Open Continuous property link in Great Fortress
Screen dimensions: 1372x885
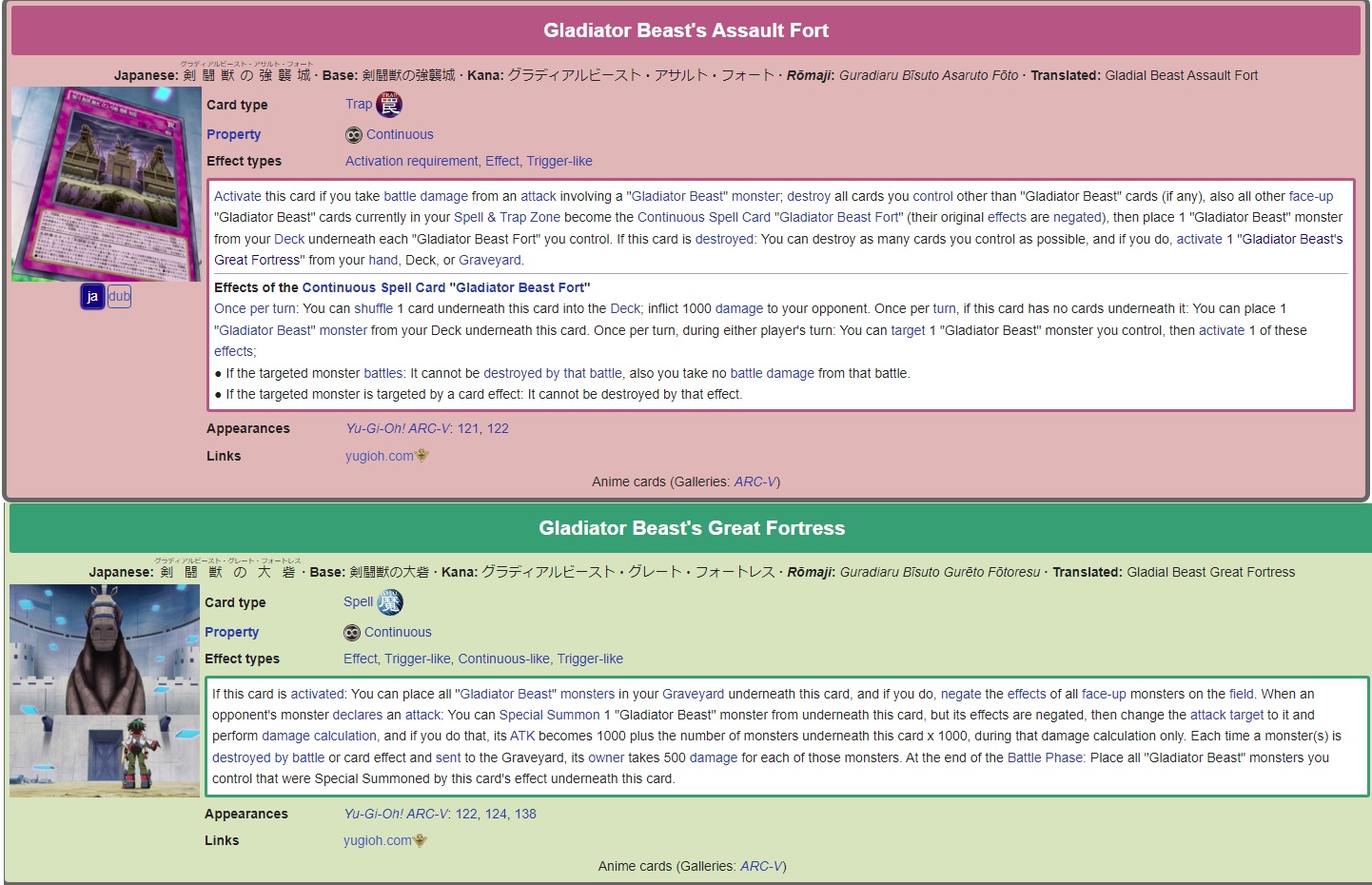398,633
